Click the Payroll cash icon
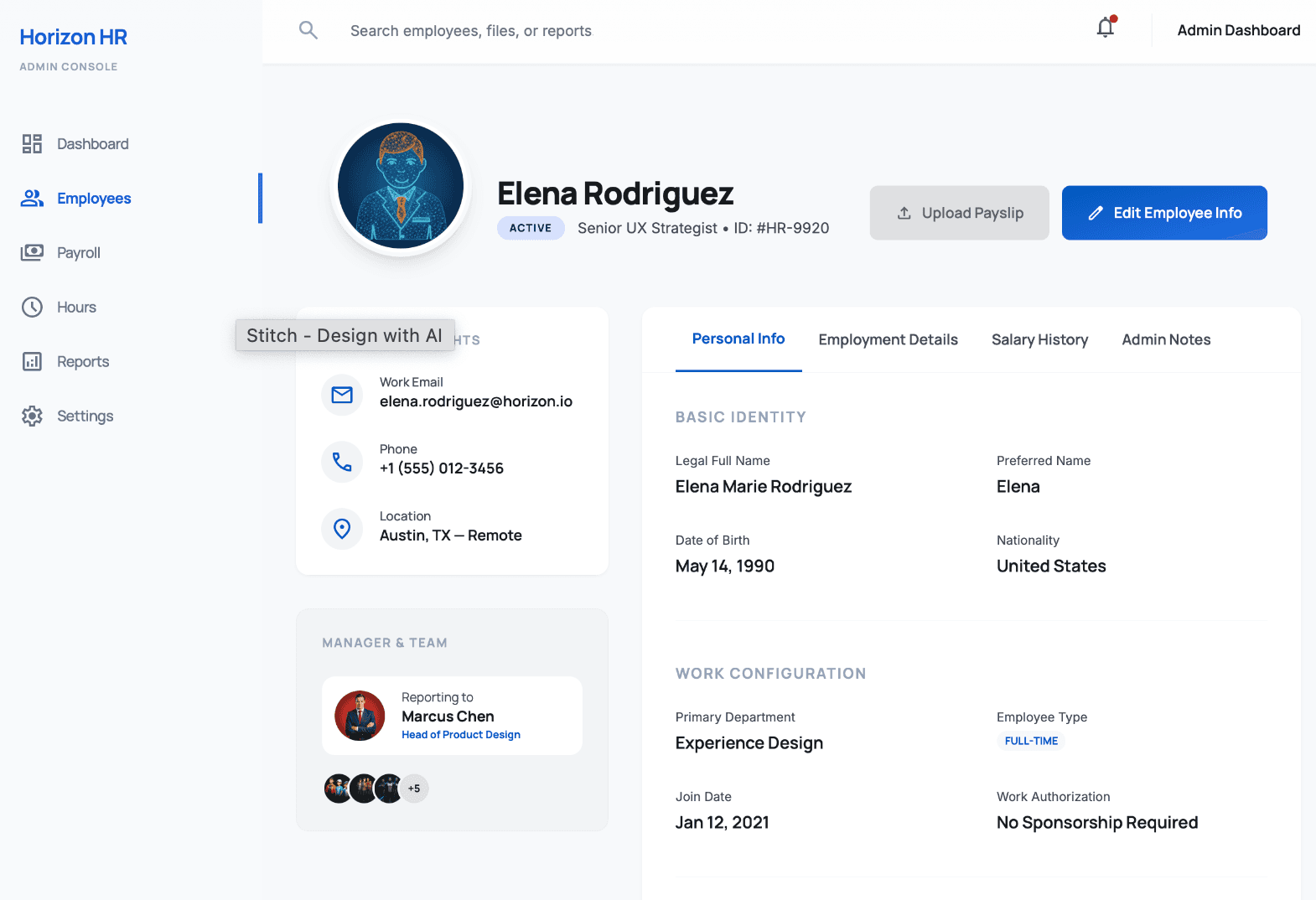This screenshot has width=1316, height=900. tap(32, 252)
